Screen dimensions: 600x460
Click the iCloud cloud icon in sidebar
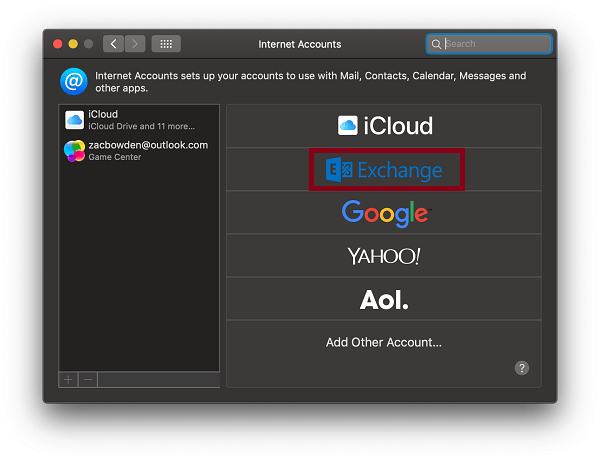point(74,120)
